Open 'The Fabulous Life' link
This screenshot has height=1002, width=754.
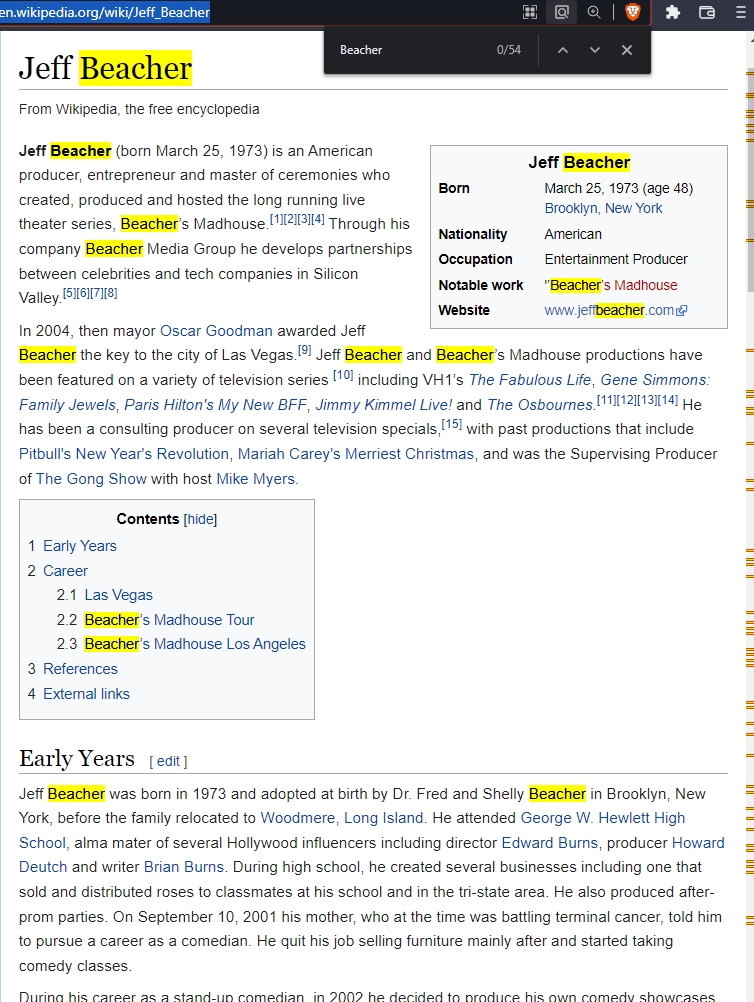pyautogui.click(x=530, y=380)
